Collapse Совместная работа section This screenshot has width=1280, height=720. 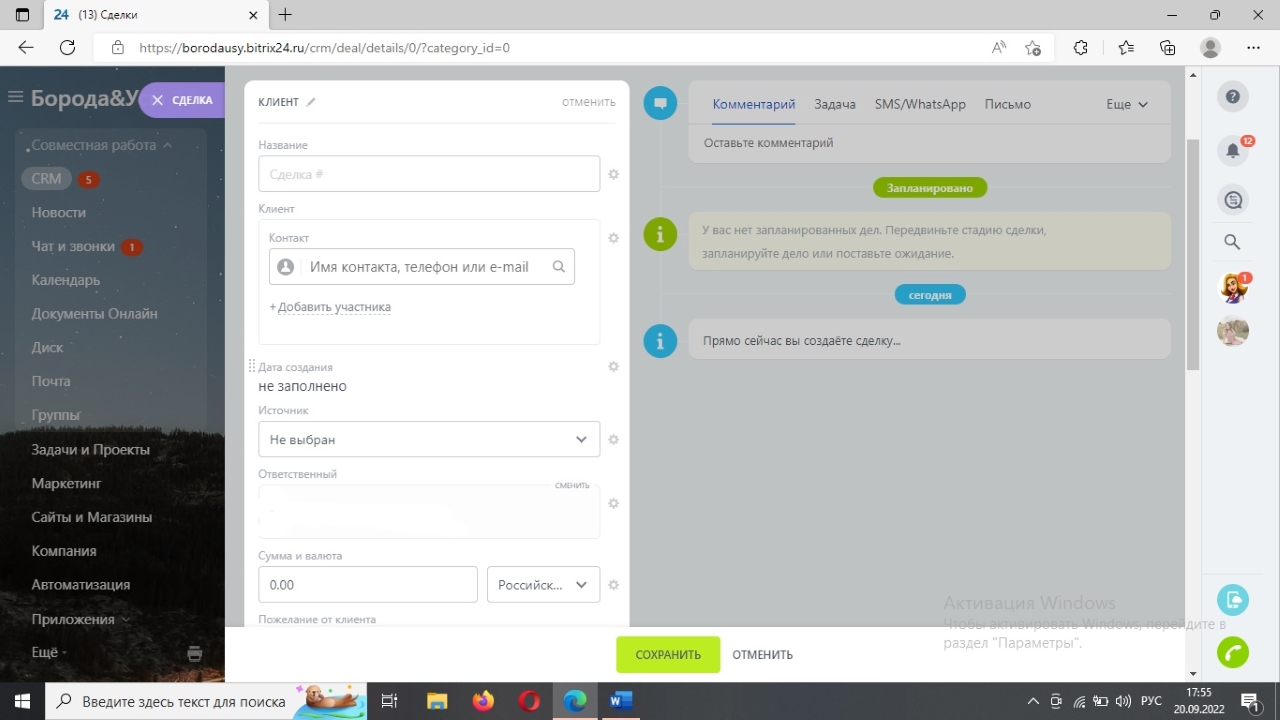(x=101, y=145)
